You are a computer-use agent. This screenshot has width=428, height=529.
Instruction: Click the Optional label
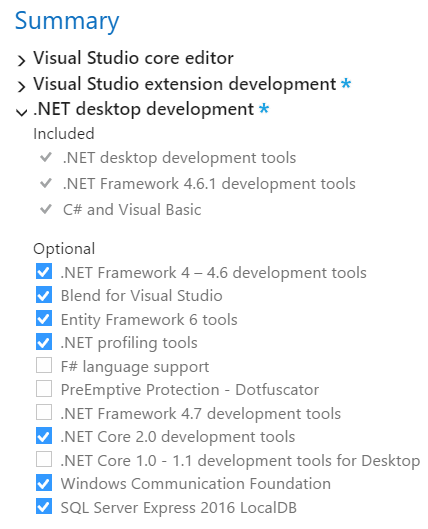[64, 249]
